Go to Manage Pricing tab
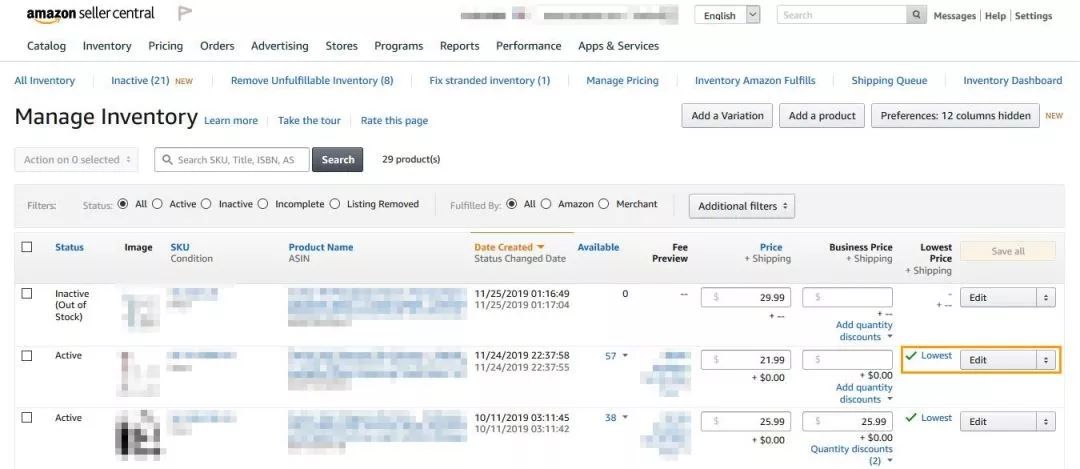Image resolution: width=1080 pixels, height=469 pixels. click(x=622, y=81)
